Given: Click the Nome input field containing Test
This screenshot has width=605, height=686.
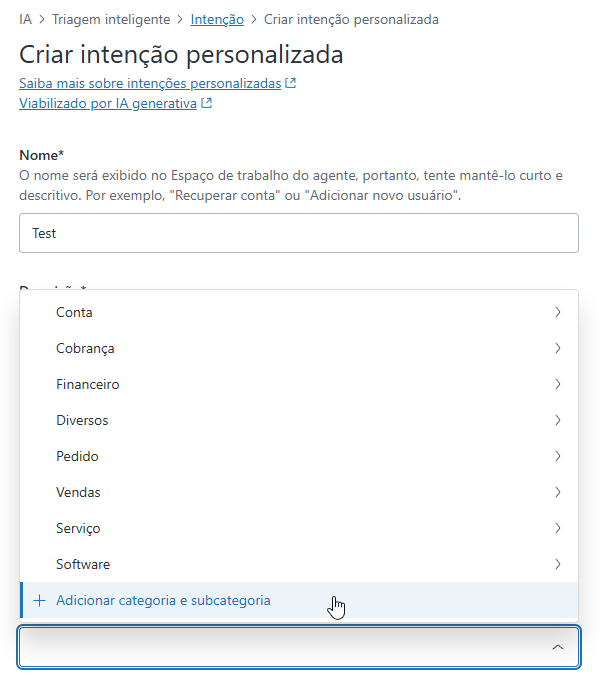Looking at the screenshot, I should [x=299, y=233].
